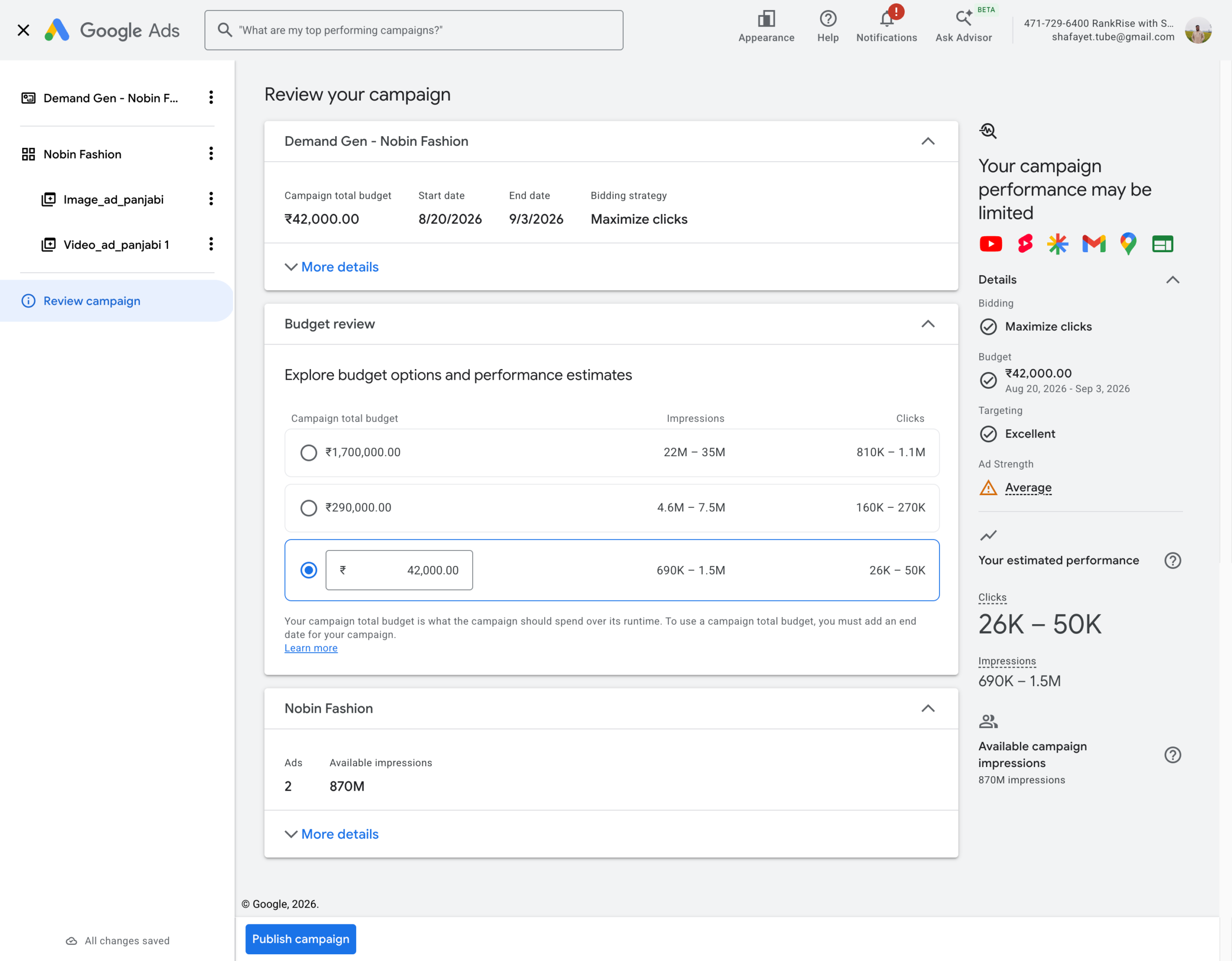Collapse the Demand Gen - Nobin Fashion card
Image resolution: width=1232 pixels, height=961 pixels.
[x=928, y=141]
